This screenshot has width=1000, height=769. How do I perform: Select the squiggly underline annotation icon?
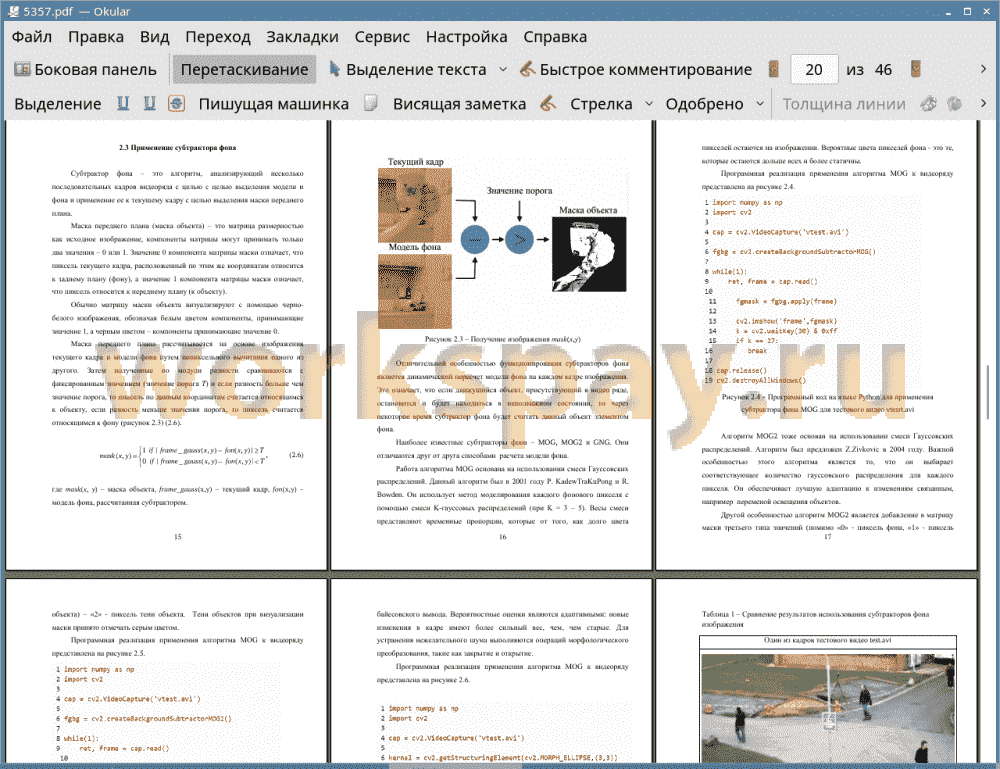pos(149,104)
